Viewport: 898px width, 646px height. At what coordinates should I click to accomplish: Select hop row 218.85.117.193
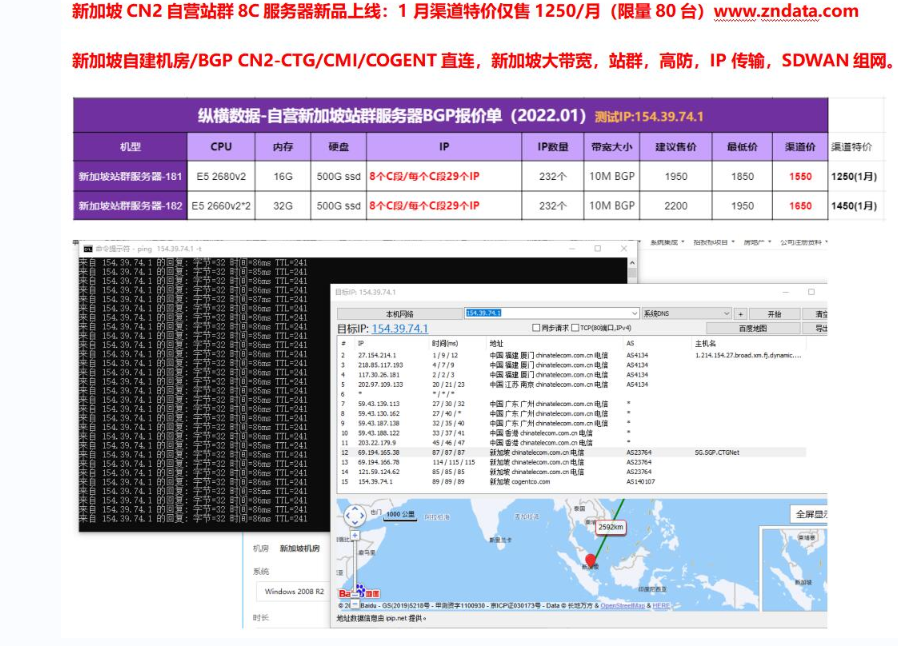point(571,365)
